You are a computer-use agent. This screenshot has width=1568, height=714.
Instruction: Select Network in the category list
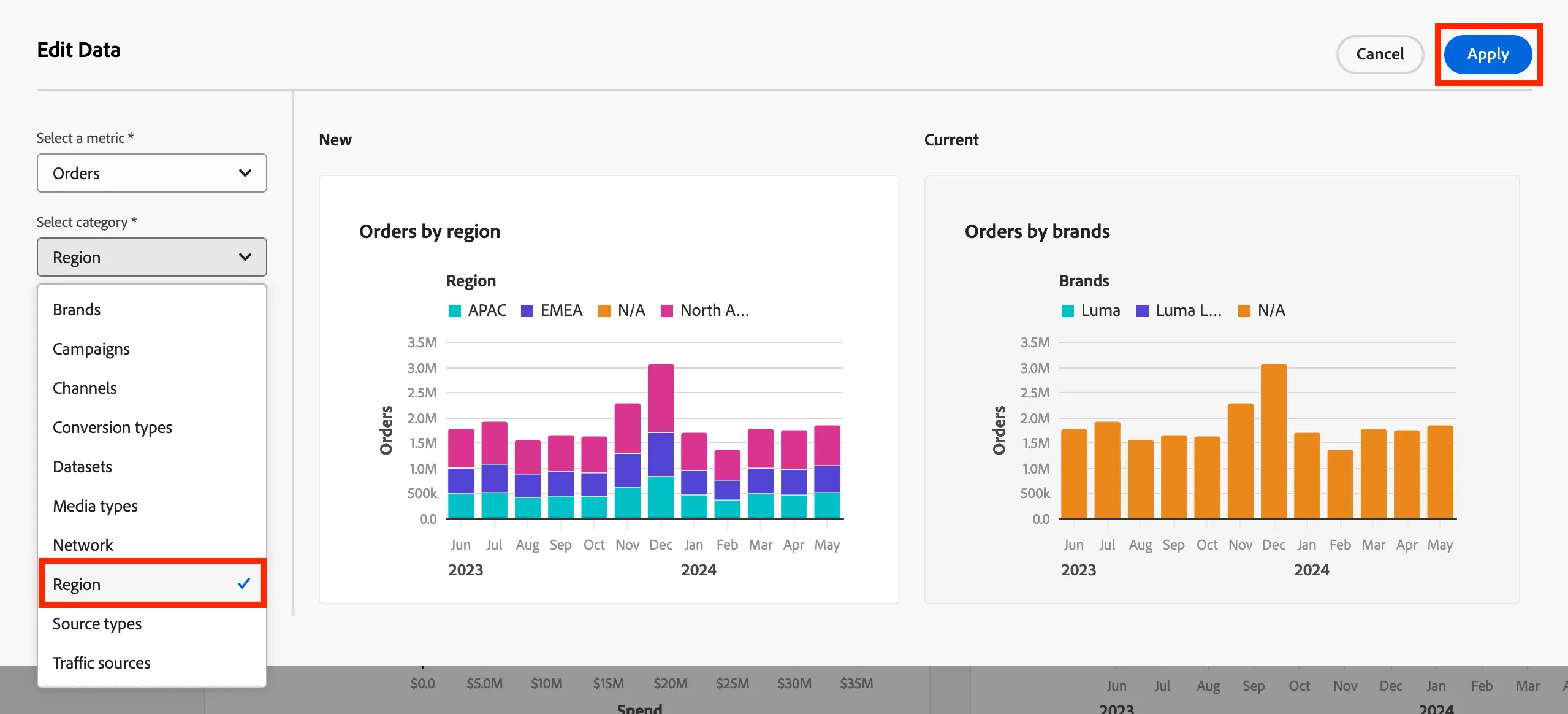(x=152, y=544)
